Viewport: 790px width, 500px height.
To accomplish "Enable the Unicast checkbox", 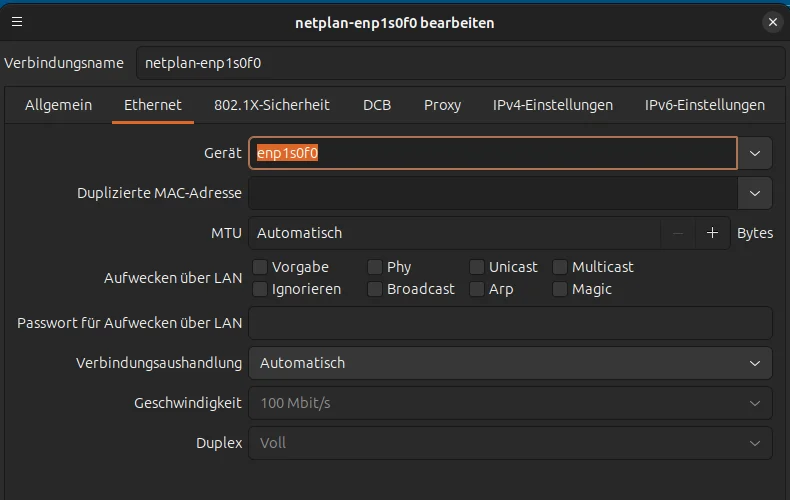I will (477, 267).
